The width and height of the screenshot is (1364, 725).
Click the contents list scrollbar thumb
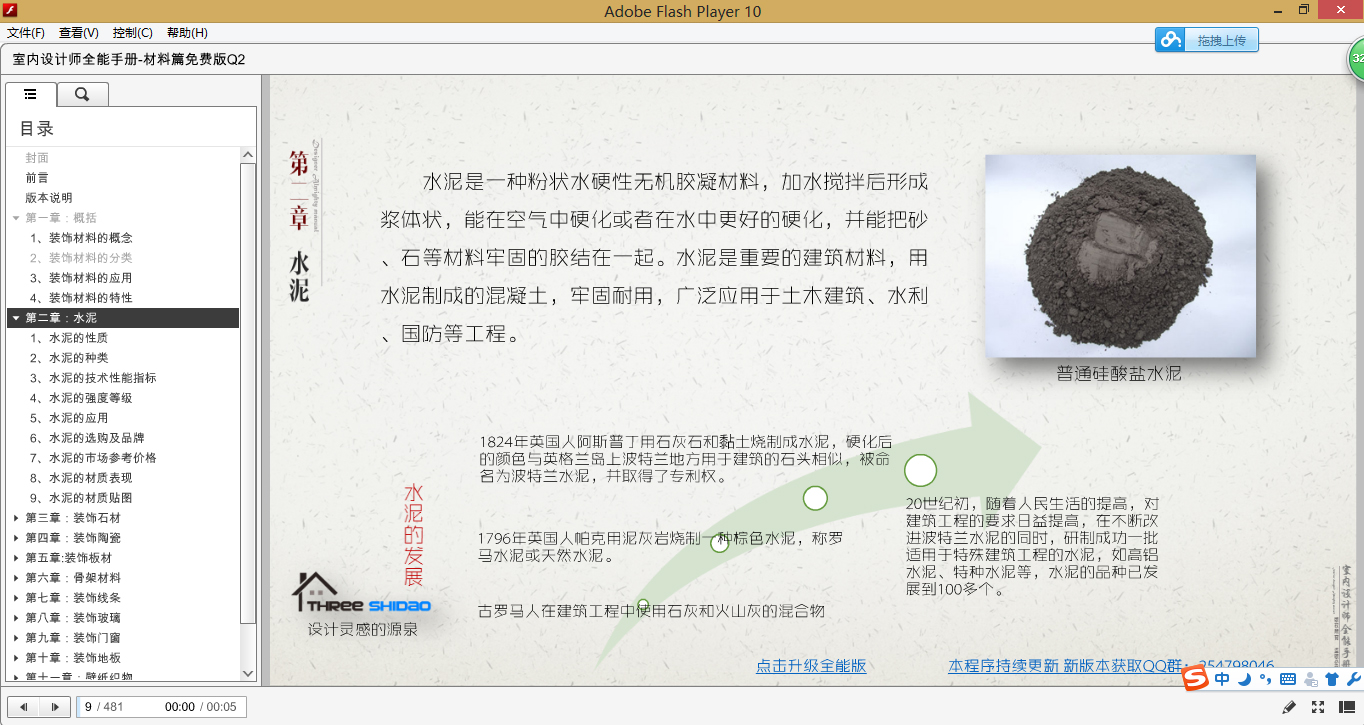(x=248, y=394)
